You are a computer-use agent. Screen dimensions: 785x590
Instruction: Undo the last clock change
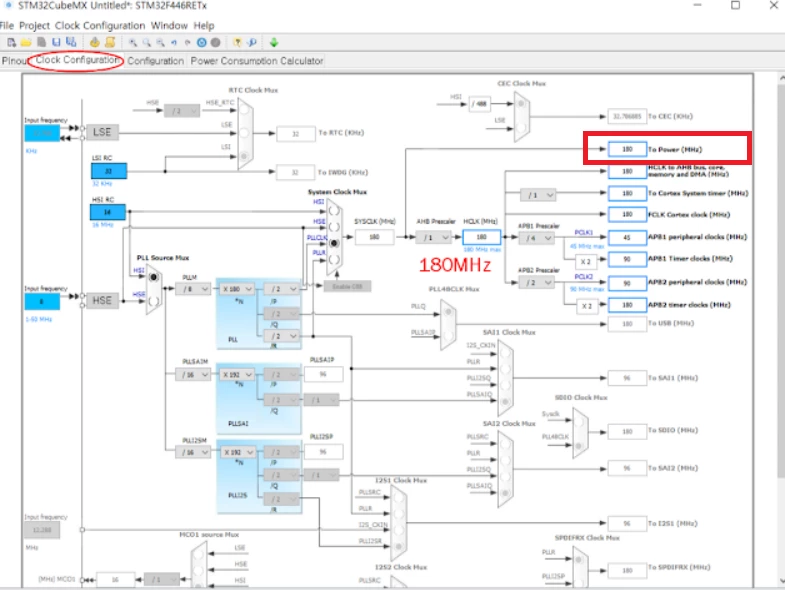pyautogui.click(x=174, y=43)
